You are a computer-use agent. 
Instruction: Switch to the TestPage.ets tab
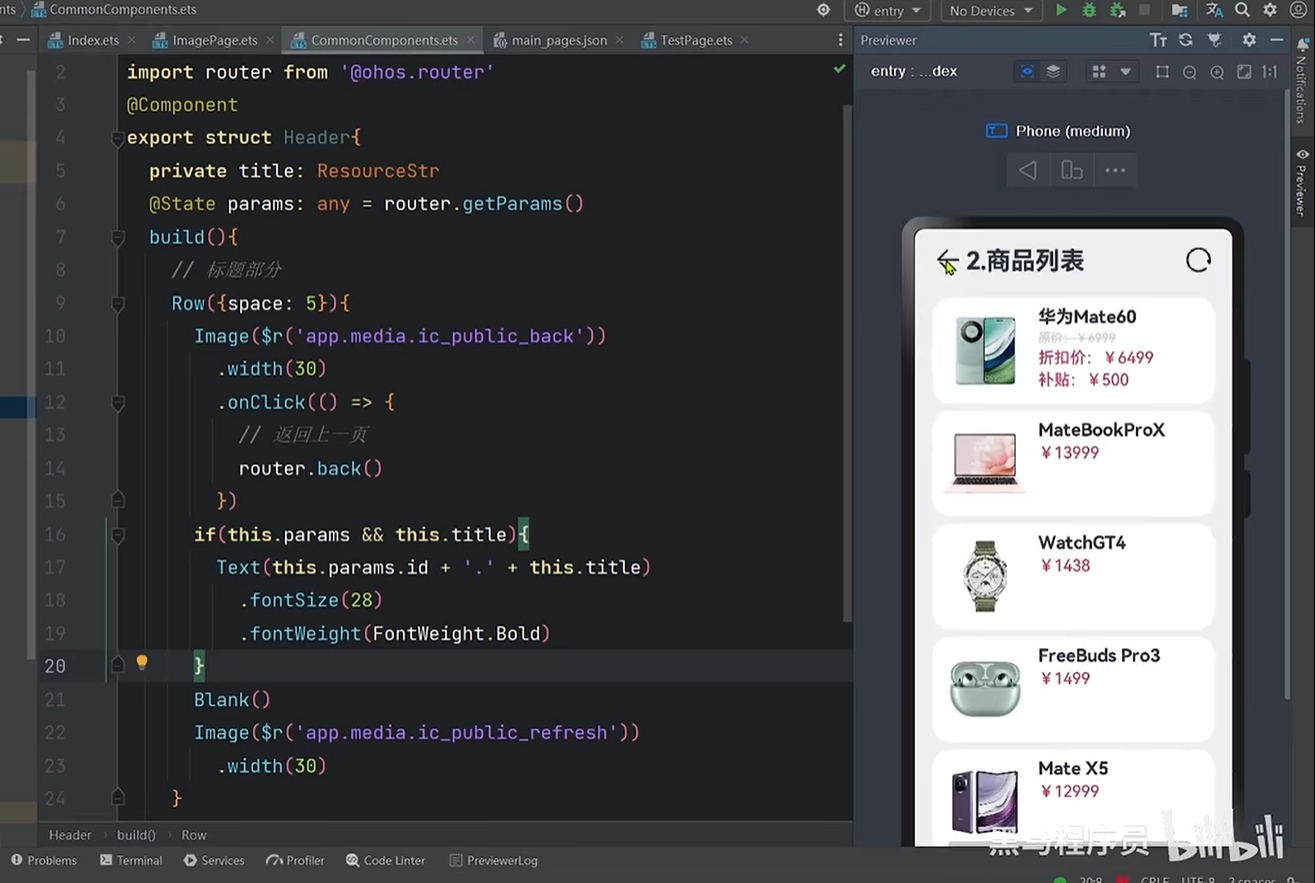[695, 40]
